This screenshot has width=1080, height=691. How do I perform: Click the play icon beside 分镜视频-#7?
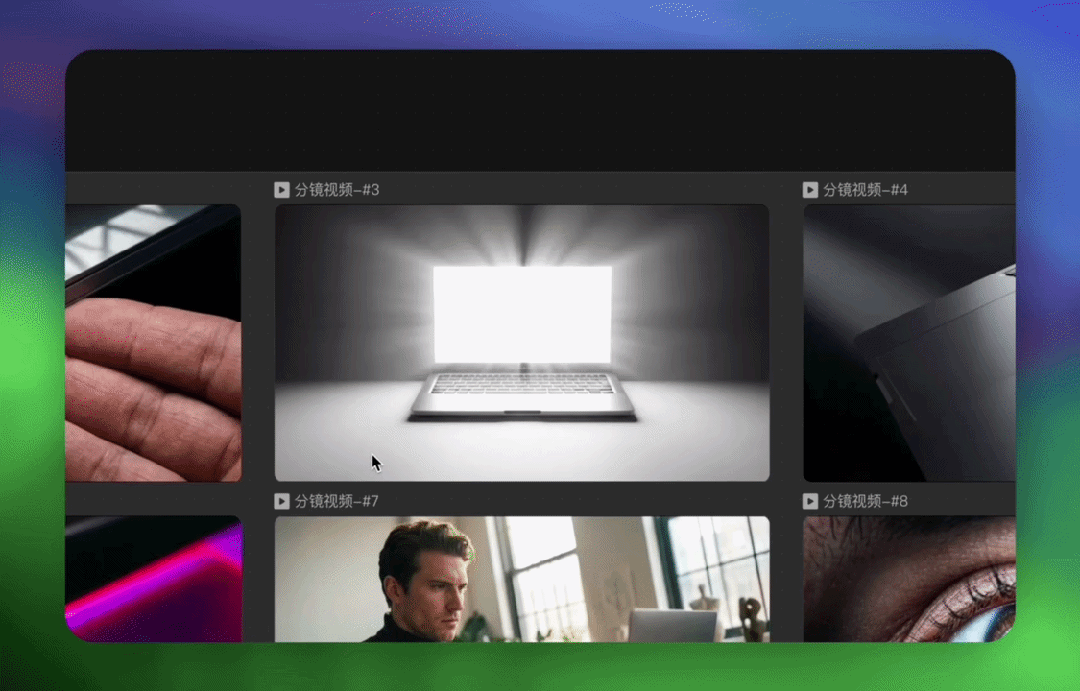(x=282, y=501)
